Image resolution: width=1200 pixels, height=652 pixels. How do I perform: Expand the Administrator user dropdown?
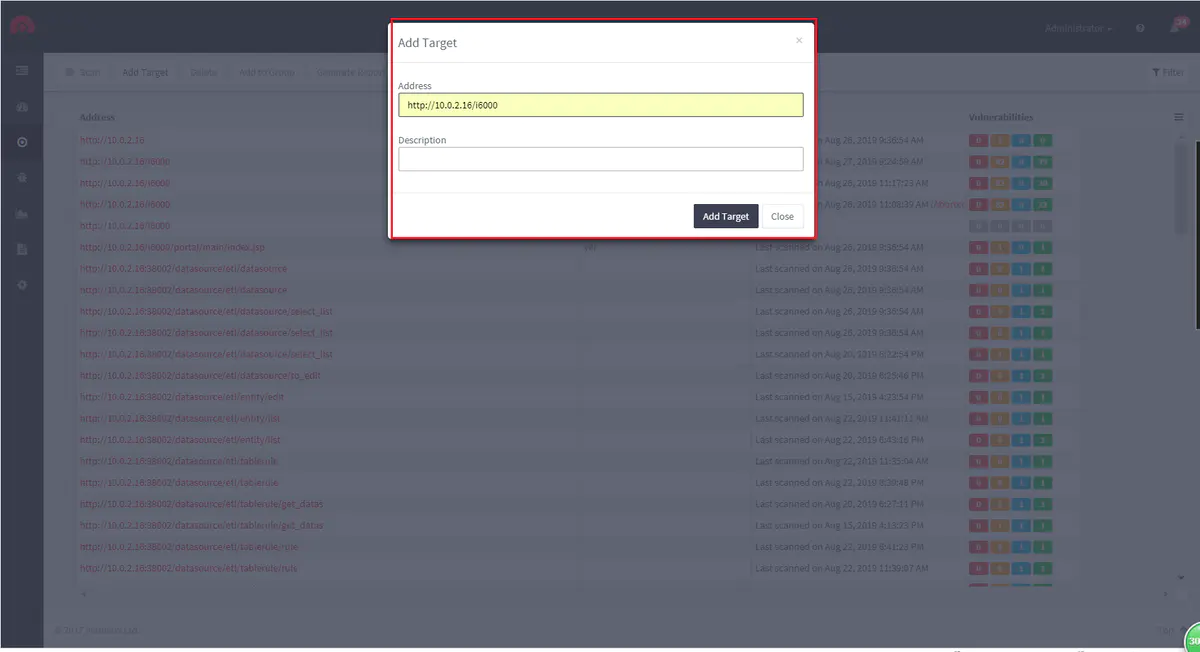click(x=1078, y=29)
